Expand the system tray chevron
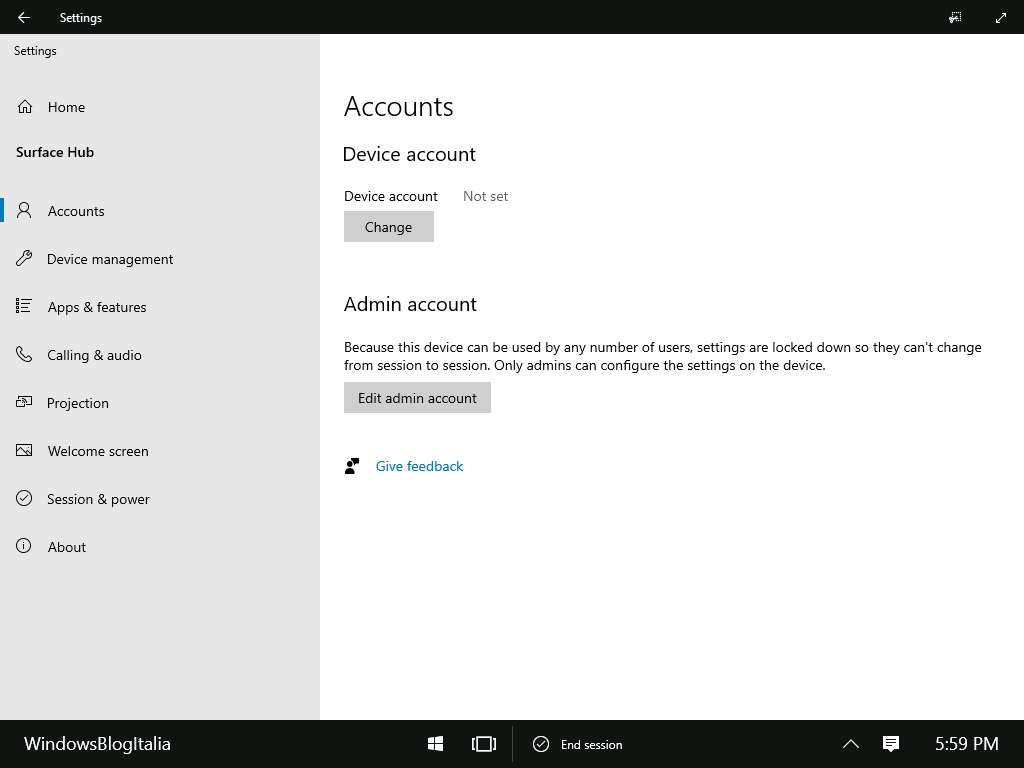The height and width of the screenshot is (768, 1024). 850,744
